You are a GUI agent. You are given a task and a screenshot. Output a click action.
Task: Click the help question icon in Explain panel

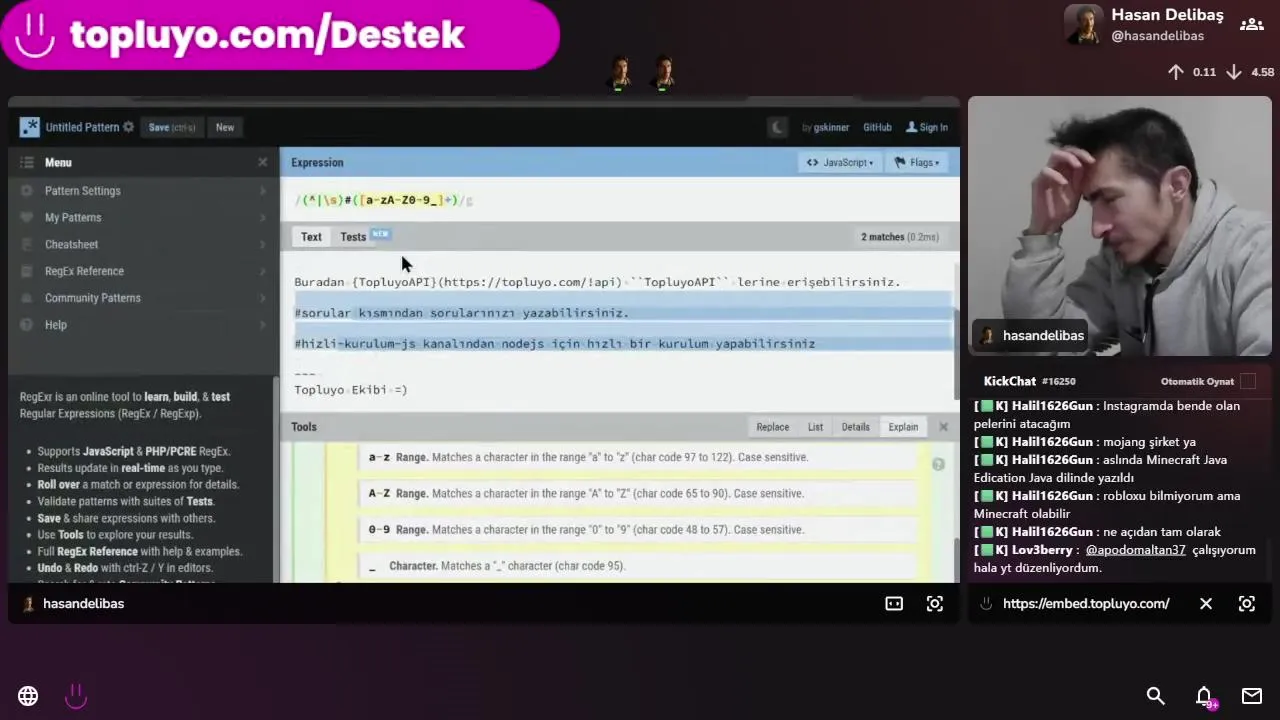tap(938, 464)
